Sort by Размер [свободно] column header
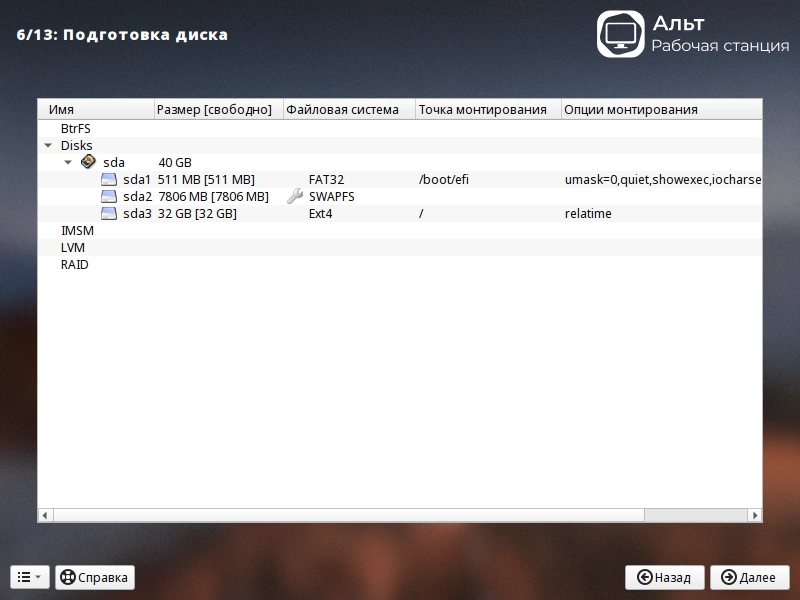 218,109
